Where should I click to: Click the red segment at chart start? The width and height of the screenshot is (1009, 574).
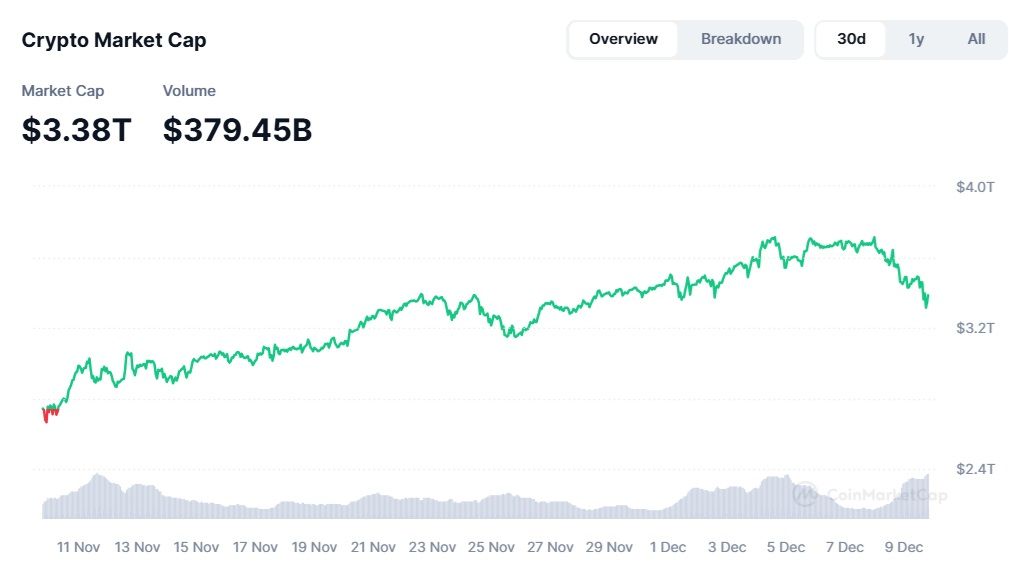pos(47,415)
